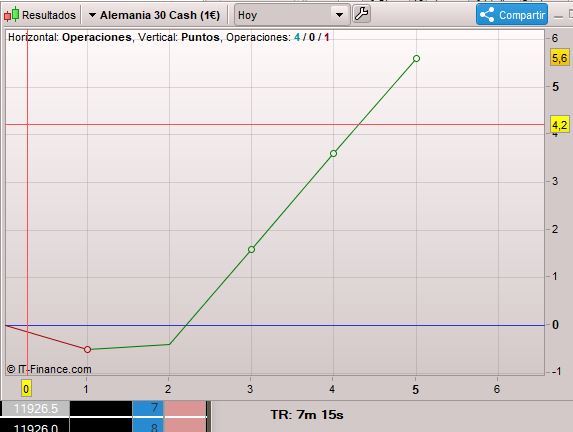Image resolution: width=573 pixels, height=432 pixels.
Task: Click the yellow 5,6 value label
Action: pyautogui.click(x=559, y=58)
